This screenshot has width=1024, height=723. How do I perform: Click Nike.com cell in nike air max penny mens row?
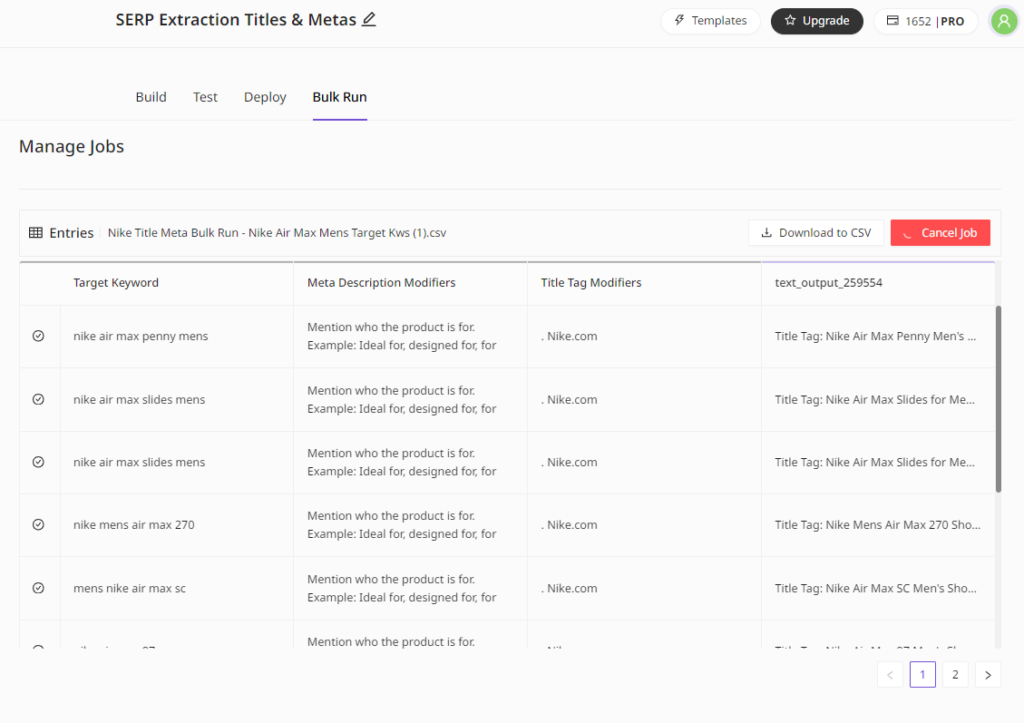pos(645,336)
